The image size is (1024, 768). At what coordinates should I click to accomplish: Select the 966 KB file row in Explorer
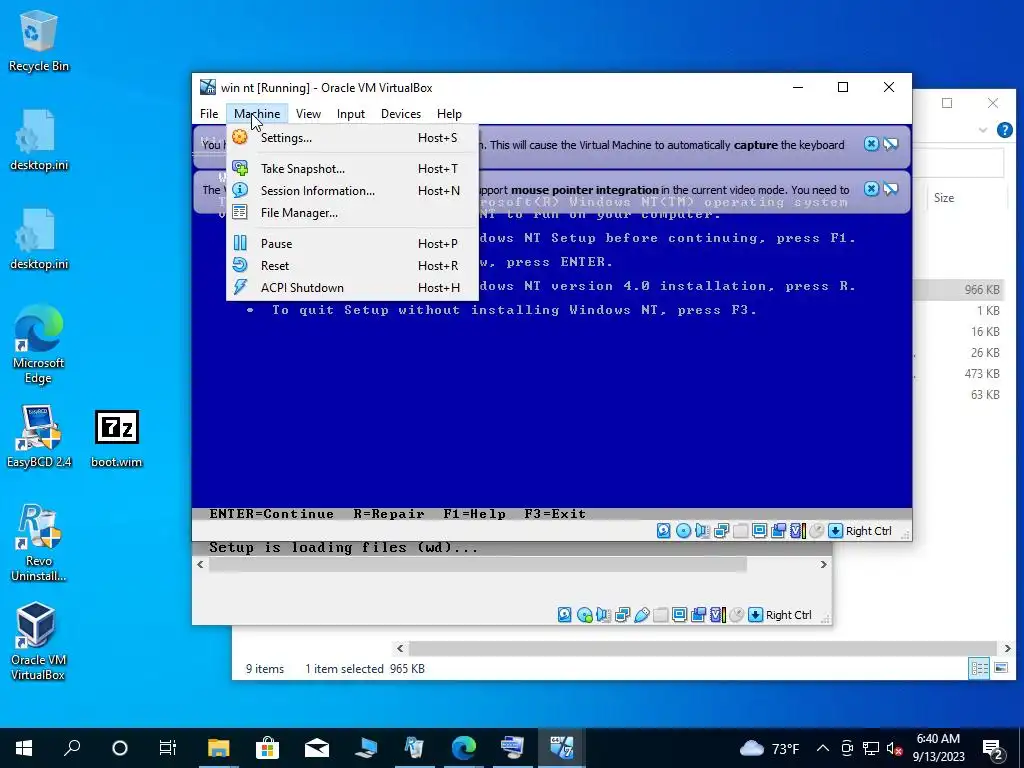(x=959, y=290)
